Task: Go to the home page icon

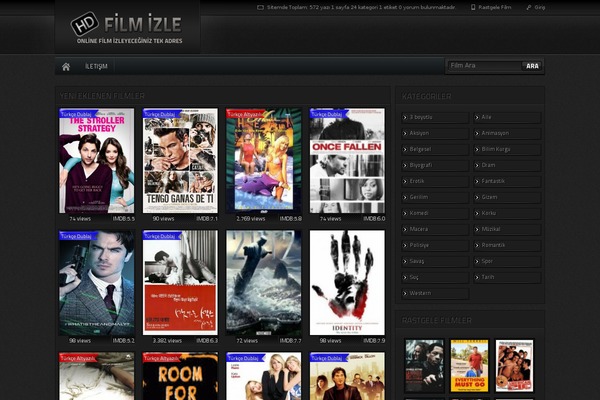Action: pos(66,67)
